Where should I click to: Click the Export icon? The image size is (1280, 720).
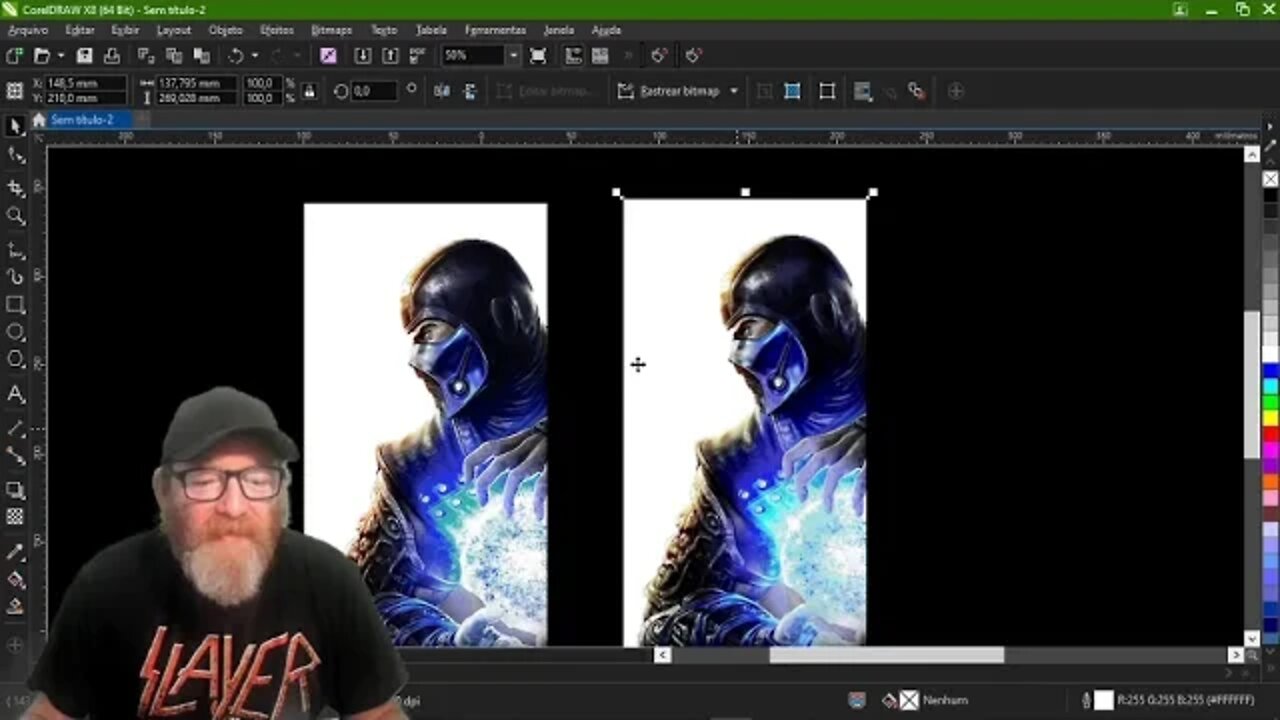(x=390, y=56)
